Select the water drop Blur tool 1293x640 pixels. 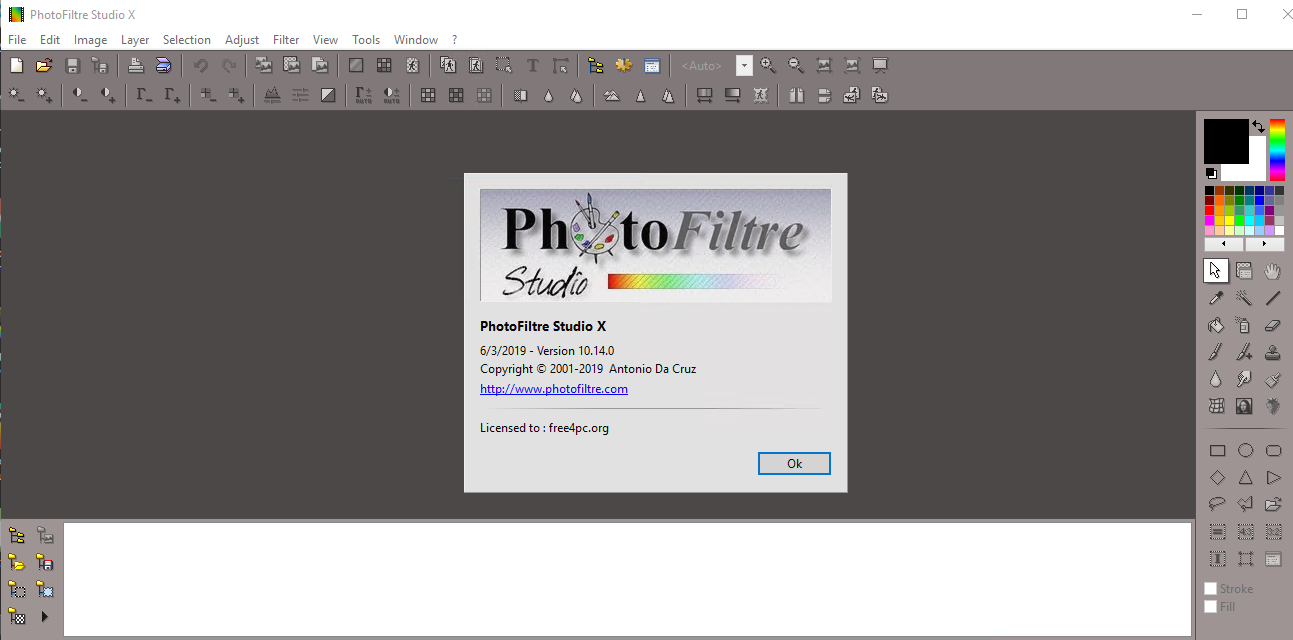[1216, 379]
